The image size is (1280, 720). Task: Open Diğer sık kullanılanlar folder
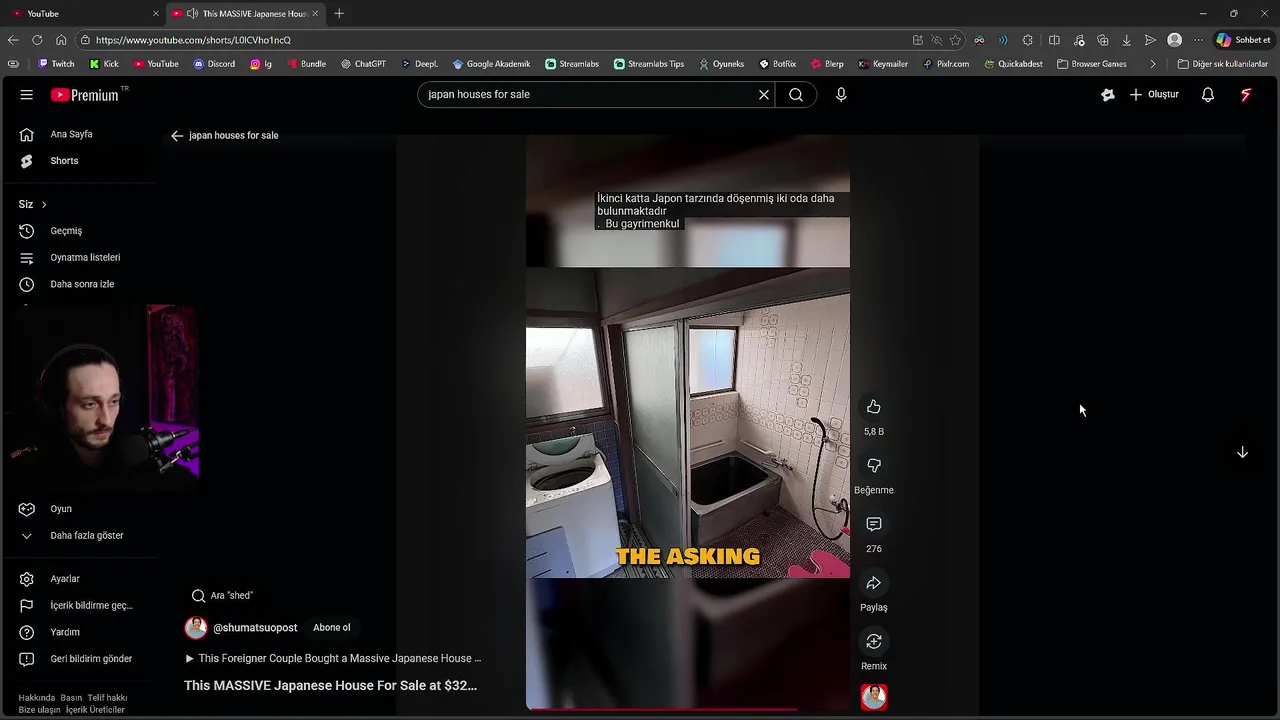[1223, 64]
